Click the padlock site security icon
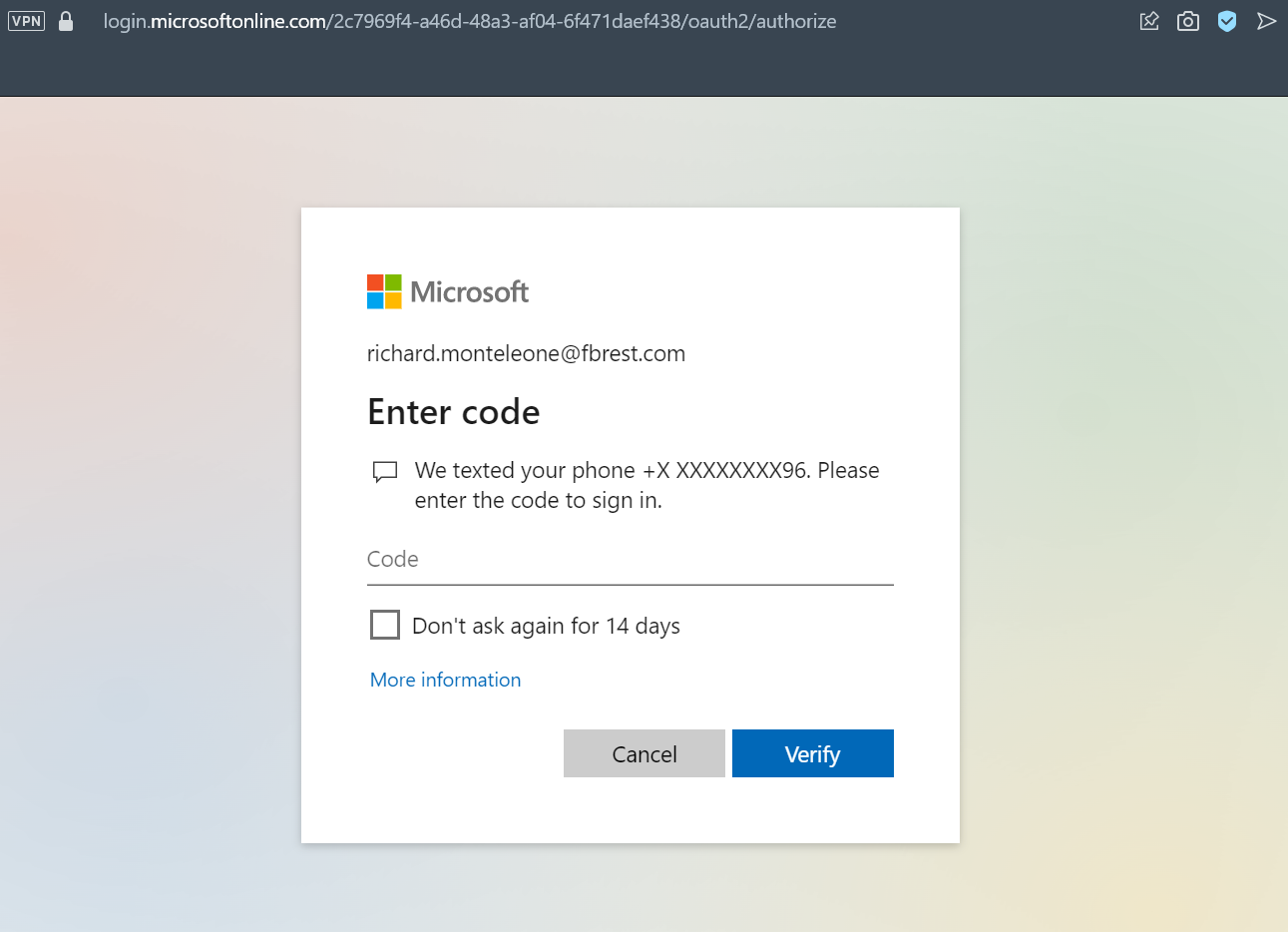 click(66, 21)
